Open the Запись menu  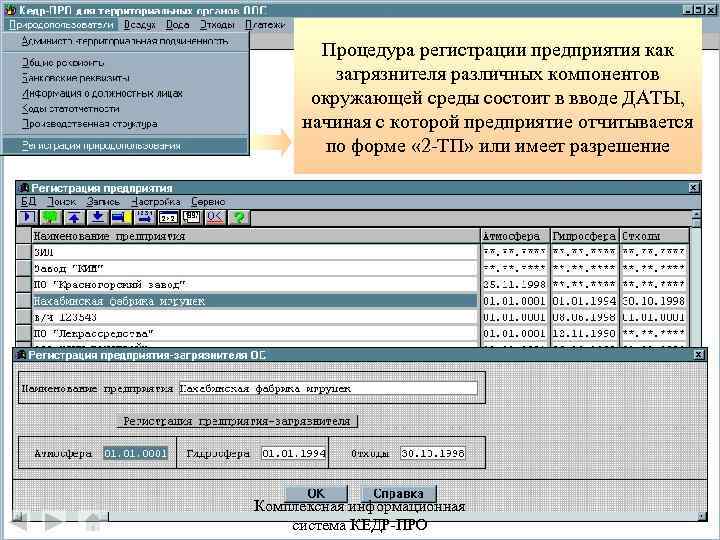click(103, 202)
